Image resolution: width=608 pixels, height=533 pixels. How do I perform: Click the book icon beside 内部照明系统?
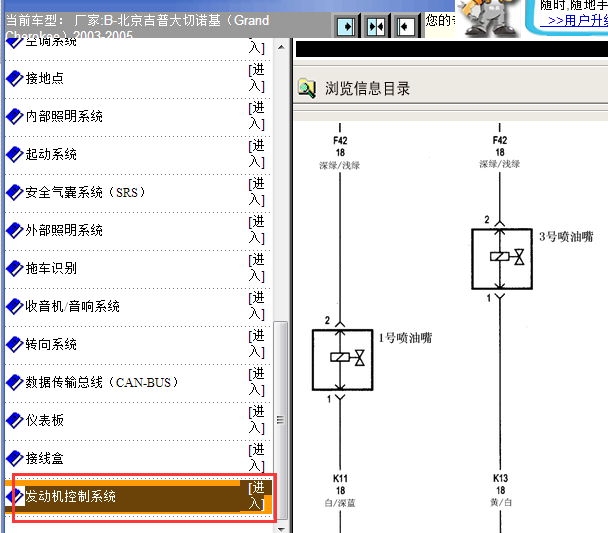[15, 116]
